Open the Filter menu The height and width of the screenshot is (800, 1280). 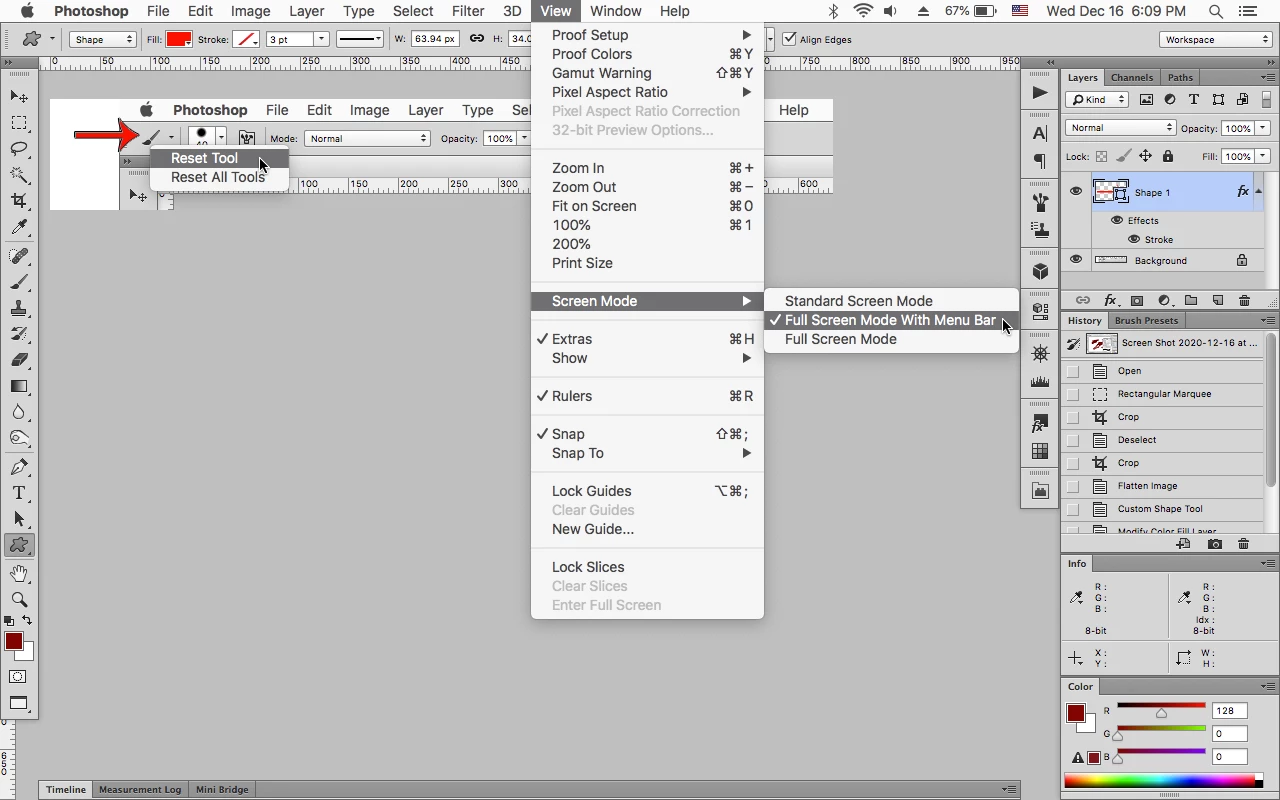click(x=468, y=11)
